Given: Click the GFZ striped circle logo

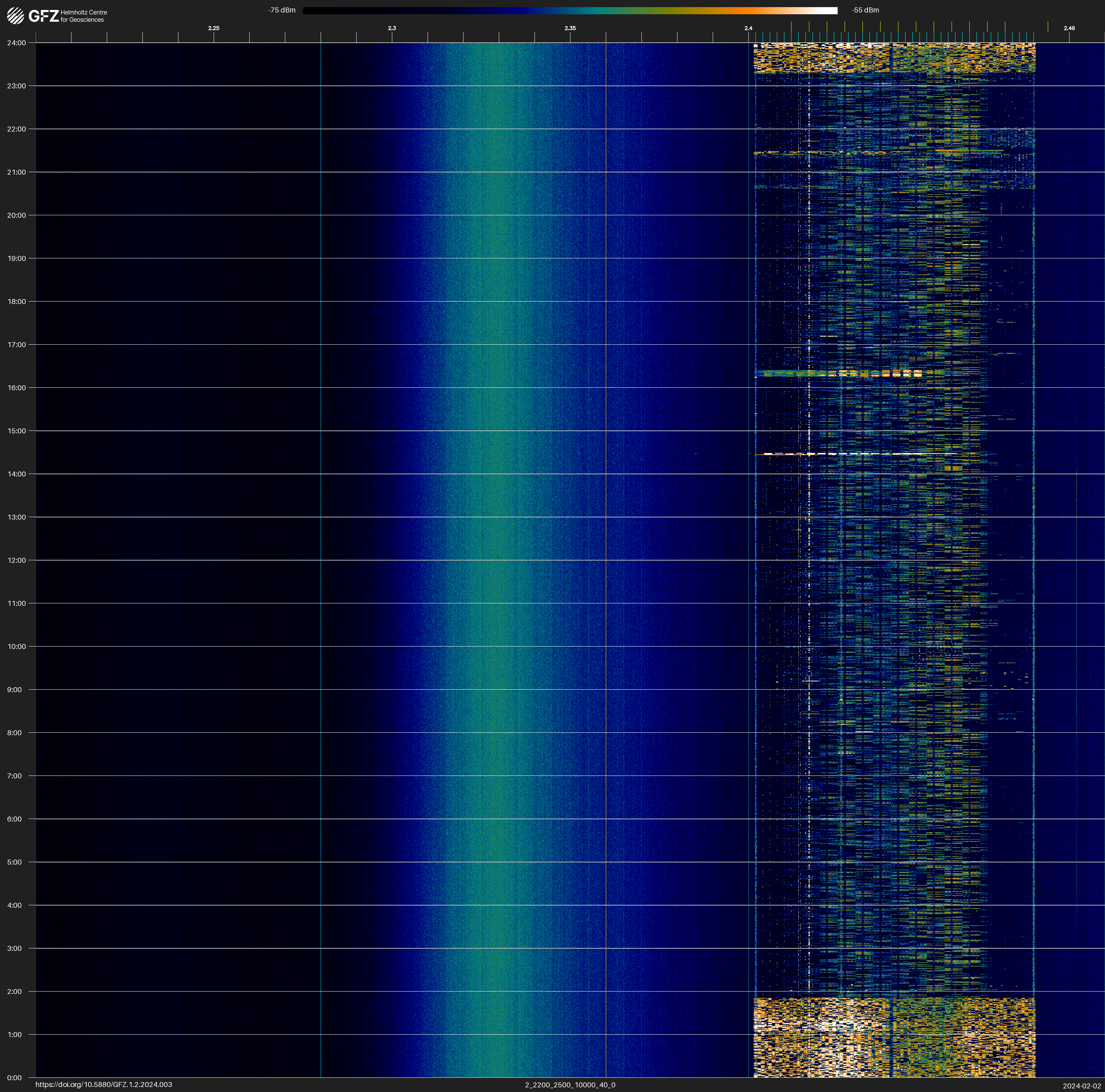Looking at the screenshot, I should tap(15, 16).
